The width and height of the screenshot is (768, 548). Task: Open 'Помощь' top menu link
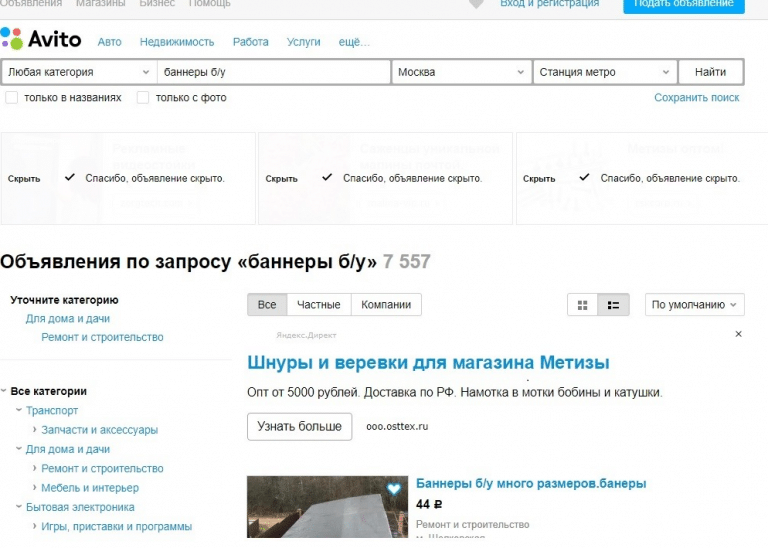[210, 3]
